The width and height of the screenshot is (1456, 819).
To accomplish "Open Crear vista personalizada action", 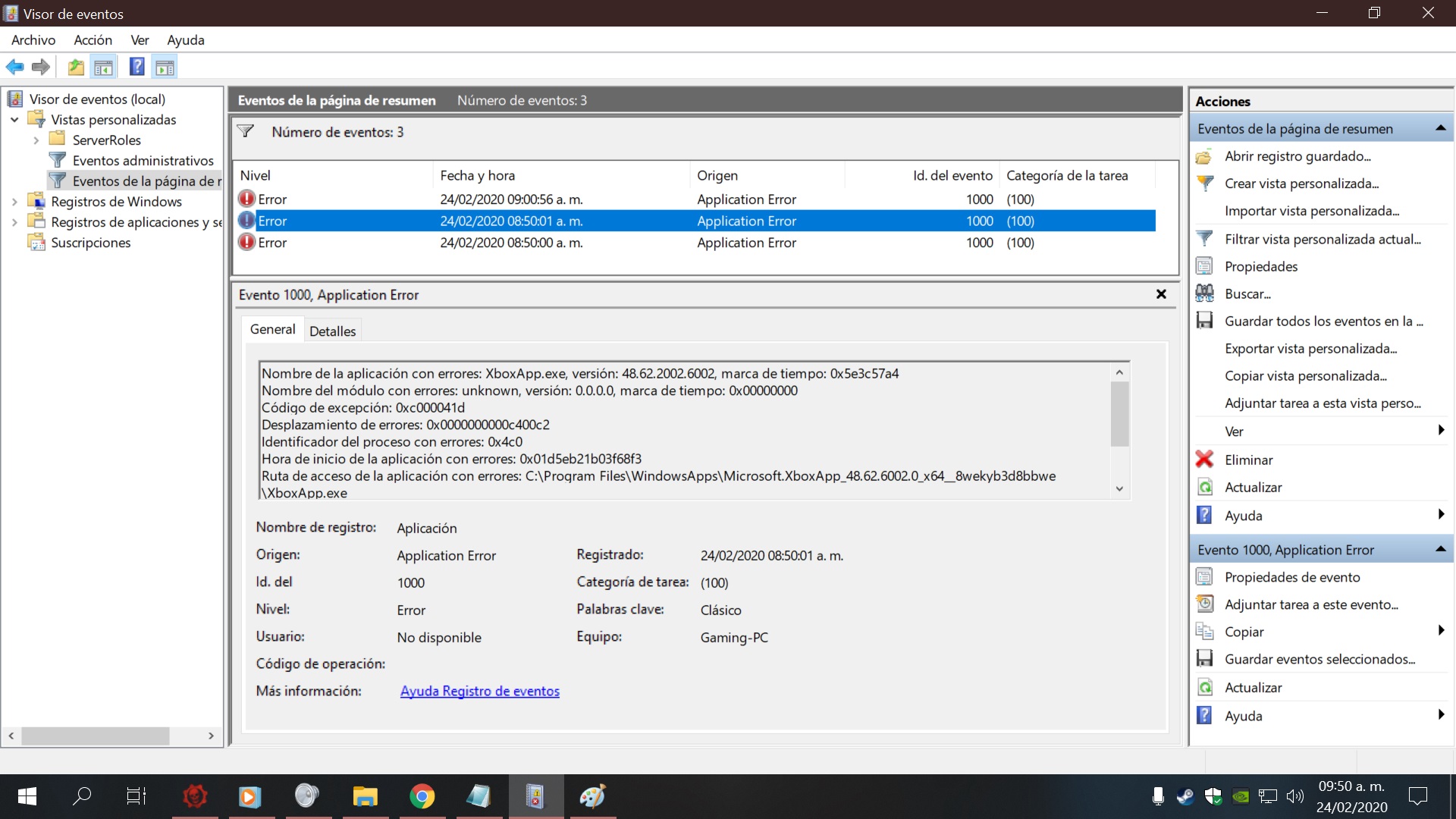I will point(1301,184).
